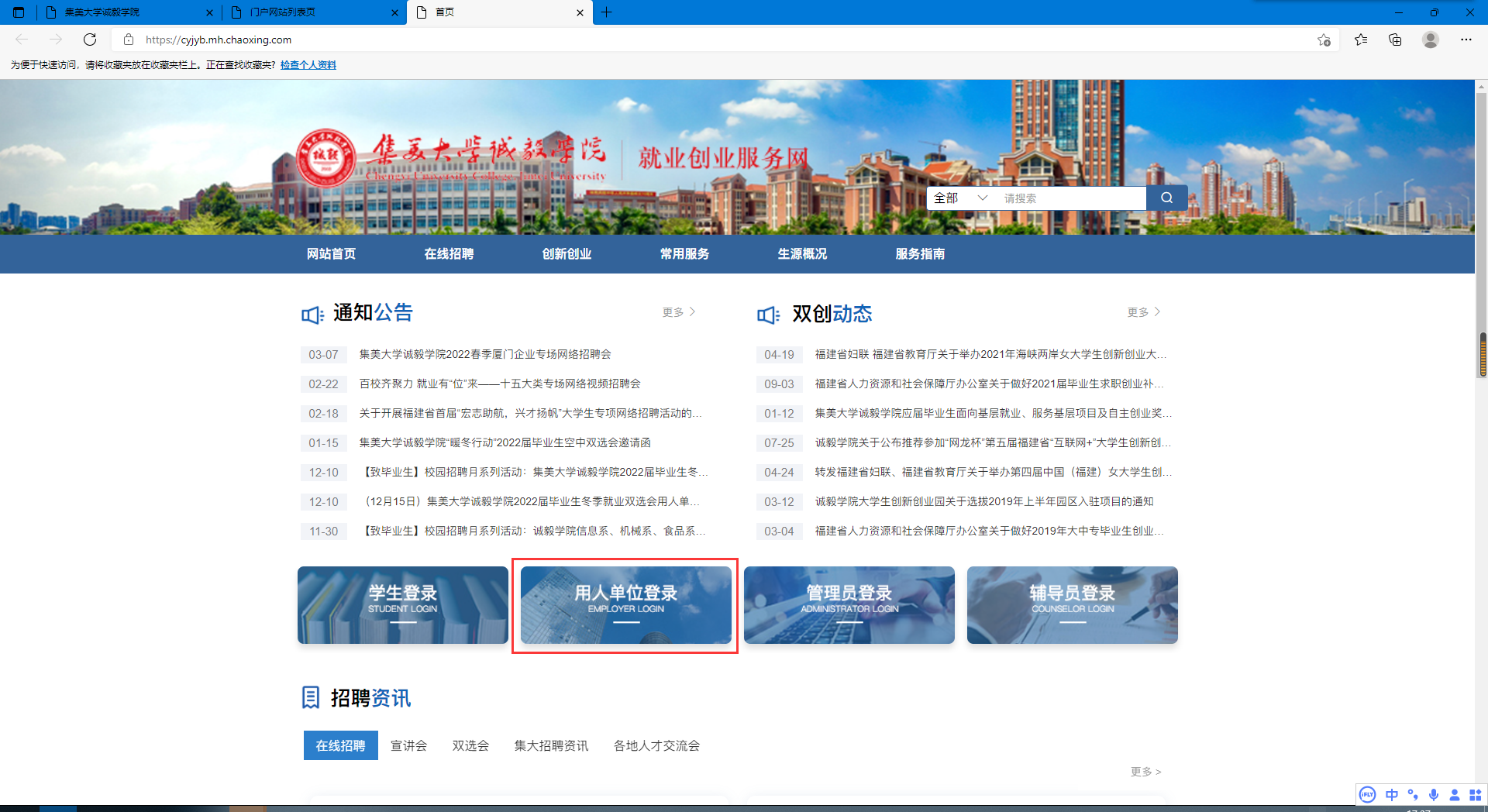1488x812 pixels.
Task: Switch to the 宣讲会 tab
Action: coord(408,745)
